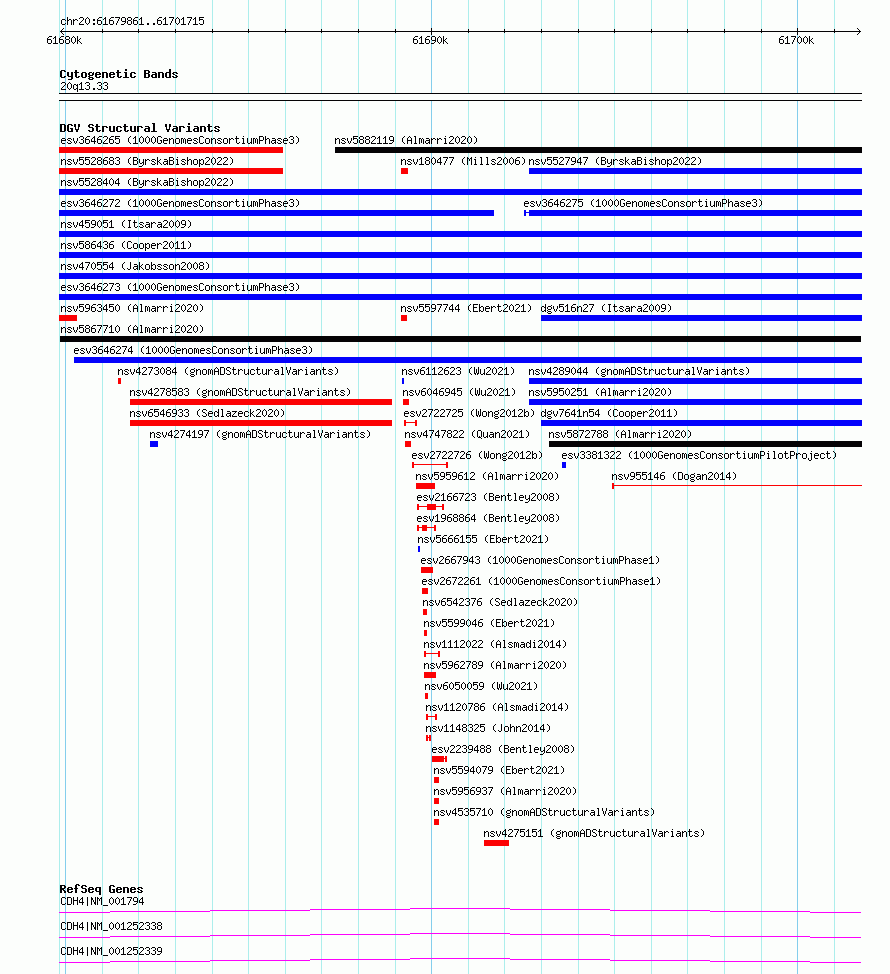Open nsv5950251 (Almarri2020) variant

click(x=600, y=393)
